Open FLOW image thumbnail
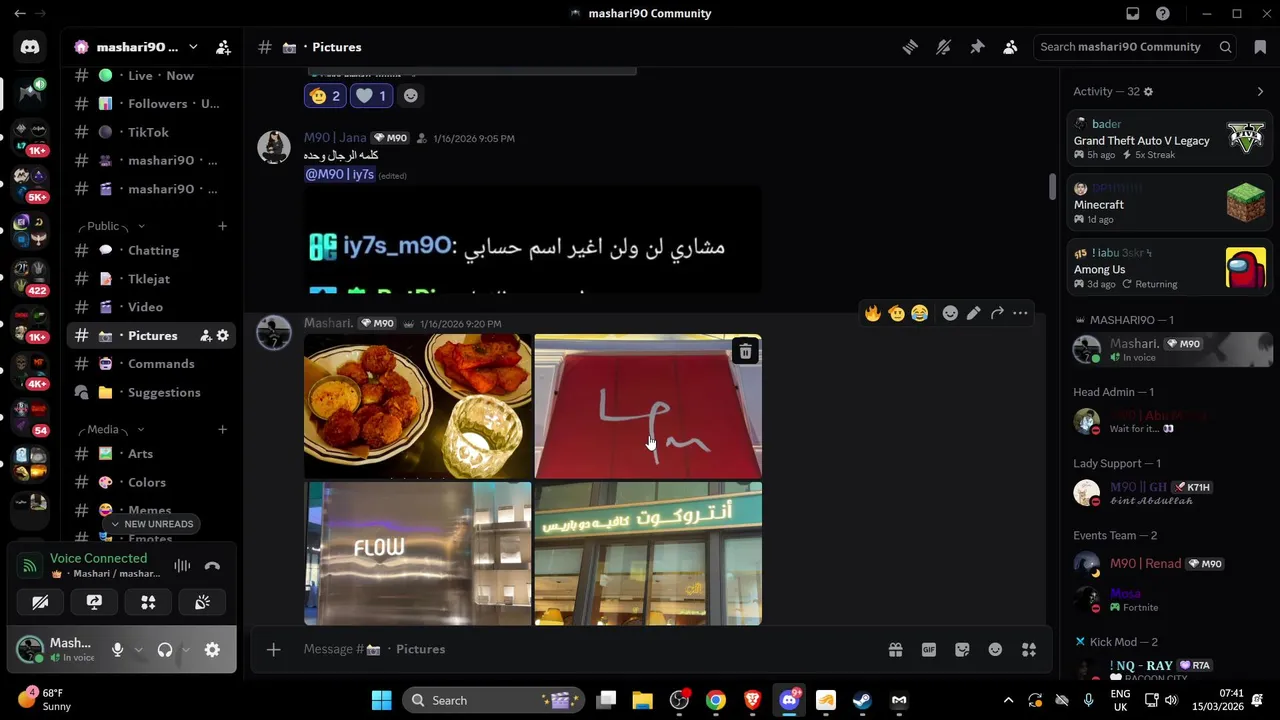Viewport: 1280px width, 720px height. [418, 553]
